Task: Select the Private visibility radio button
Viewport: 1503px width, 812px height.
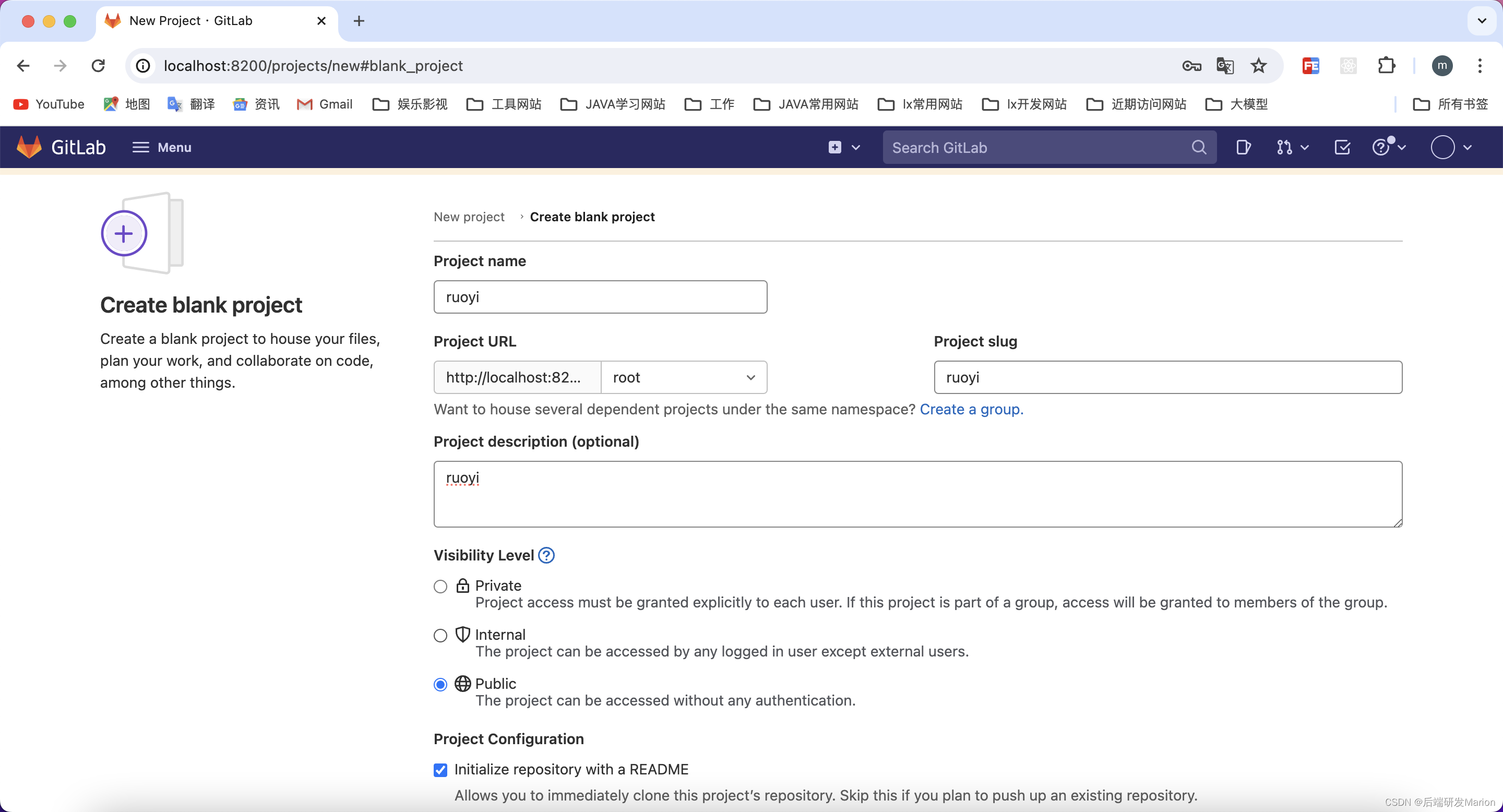Action: [x=440, y=586]
